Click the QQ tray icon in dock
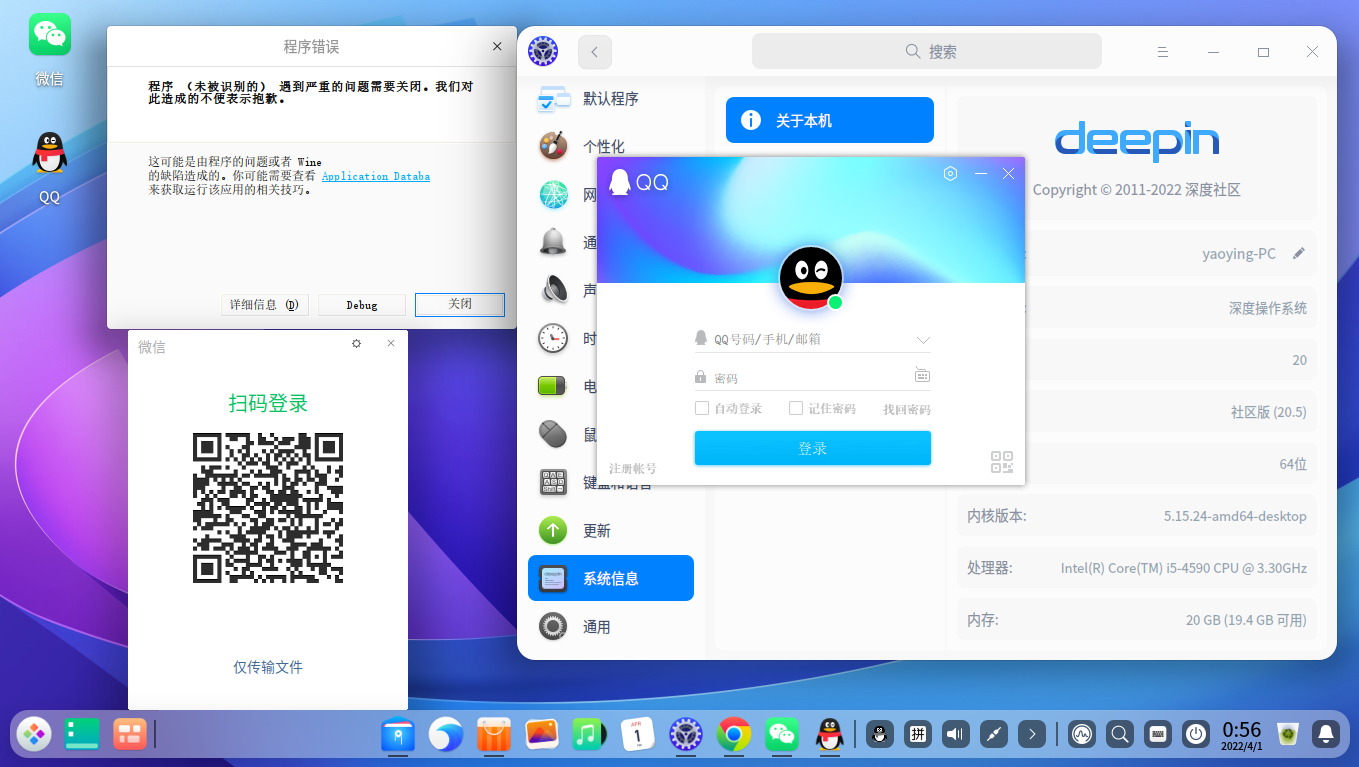This screenshot has height=767, width=1359. click(880, 735)
